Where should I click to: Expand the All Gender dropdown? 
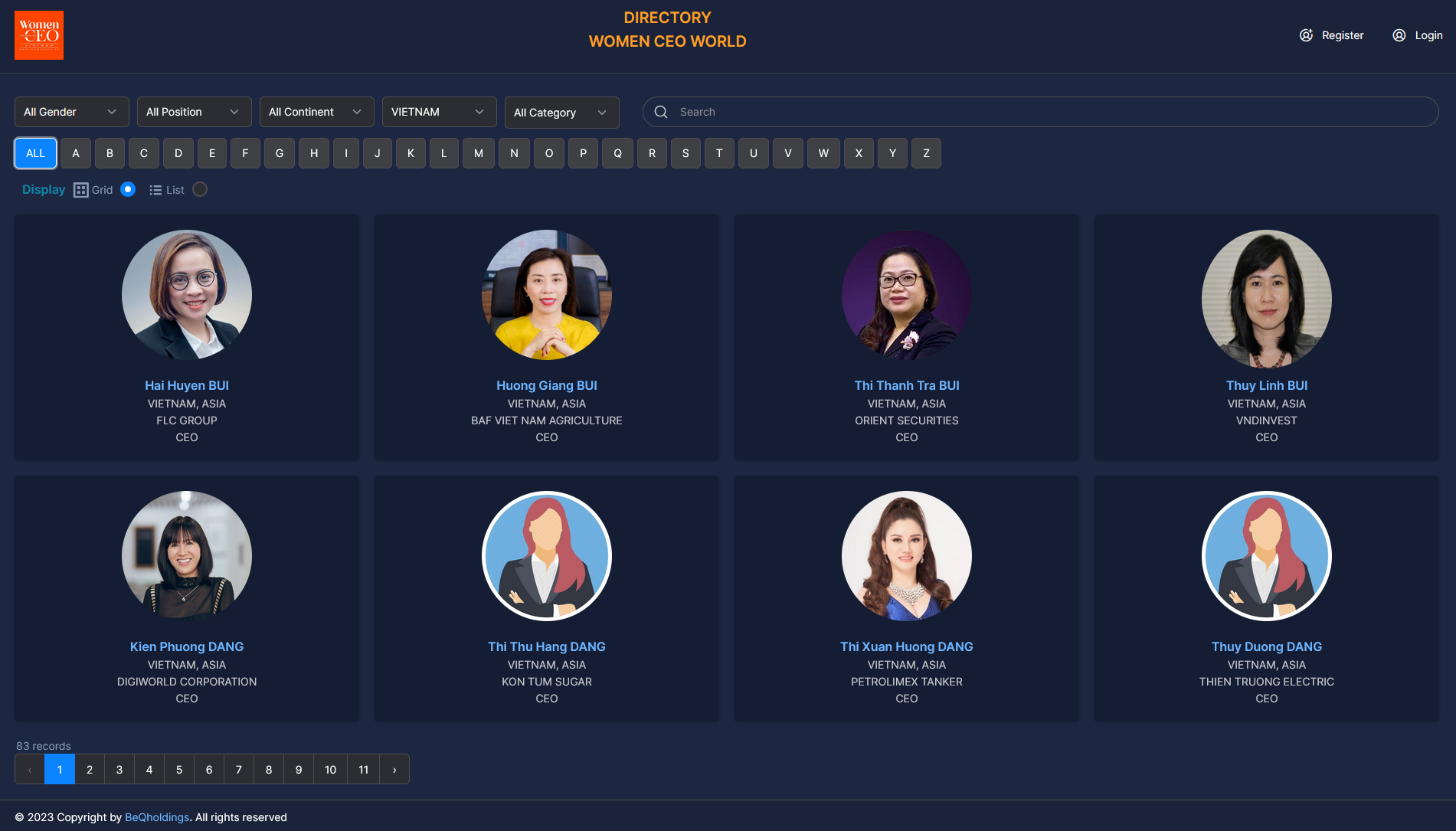(71, 112)
